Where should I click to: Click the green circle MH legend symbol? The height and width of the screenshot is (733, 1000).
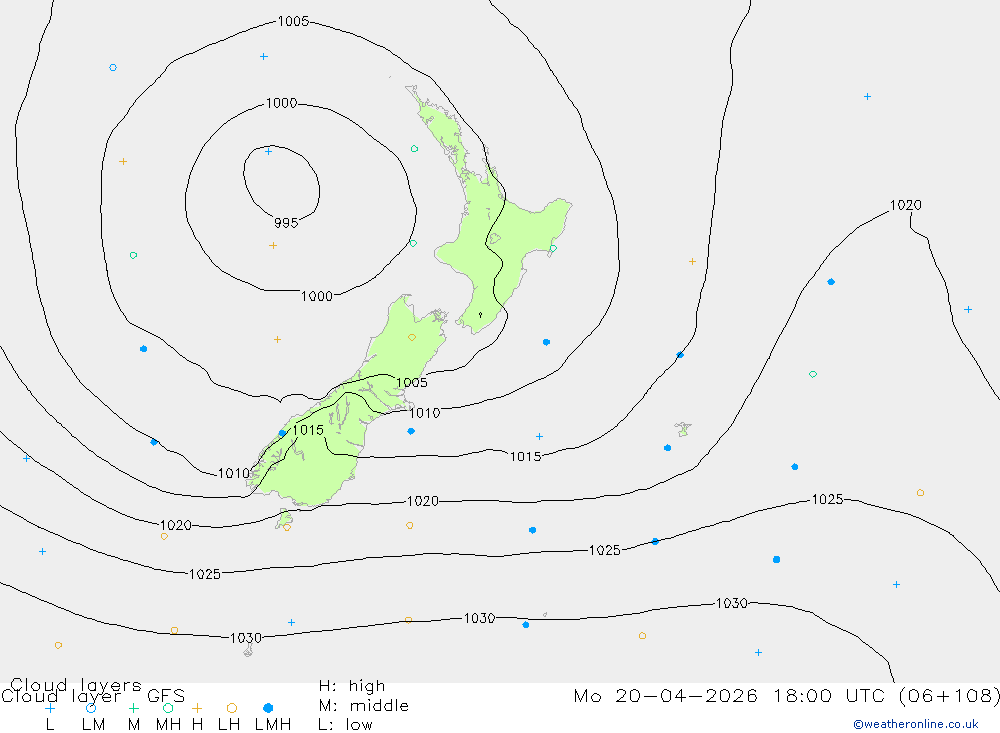pos(168,708)
